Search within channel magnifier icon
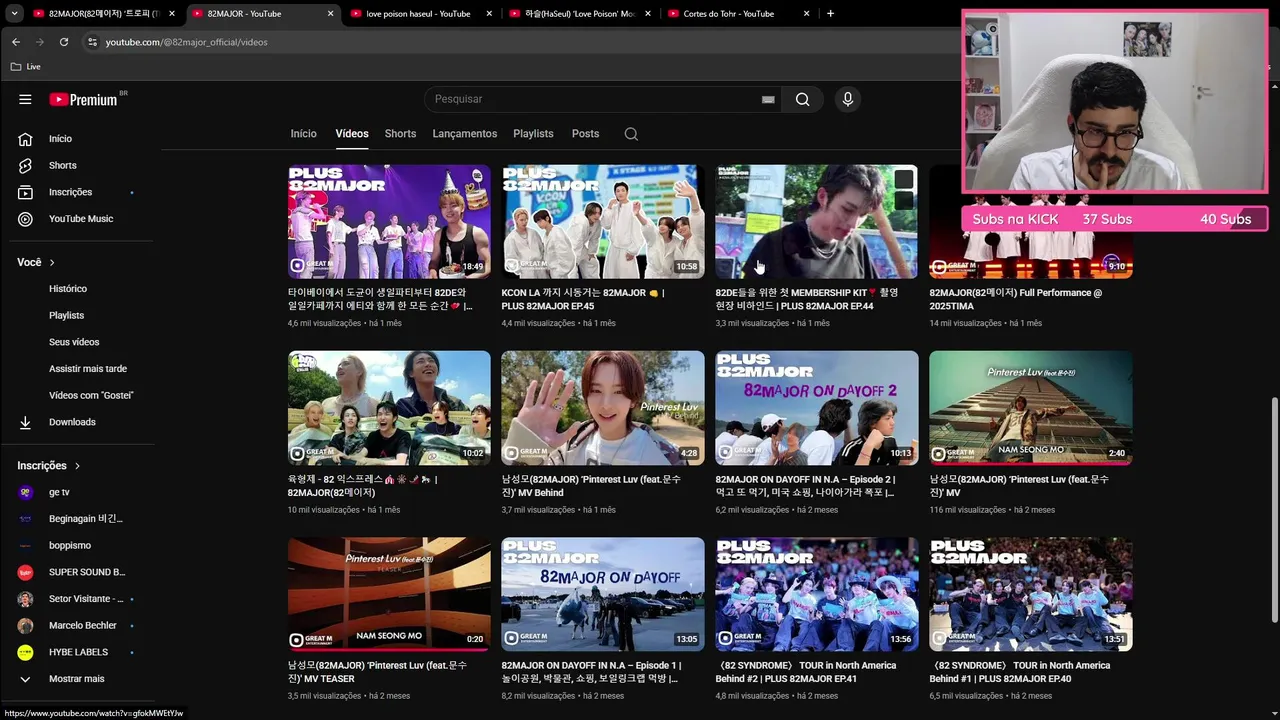This screenshot has width=1280, height=720. click(631, 134)
